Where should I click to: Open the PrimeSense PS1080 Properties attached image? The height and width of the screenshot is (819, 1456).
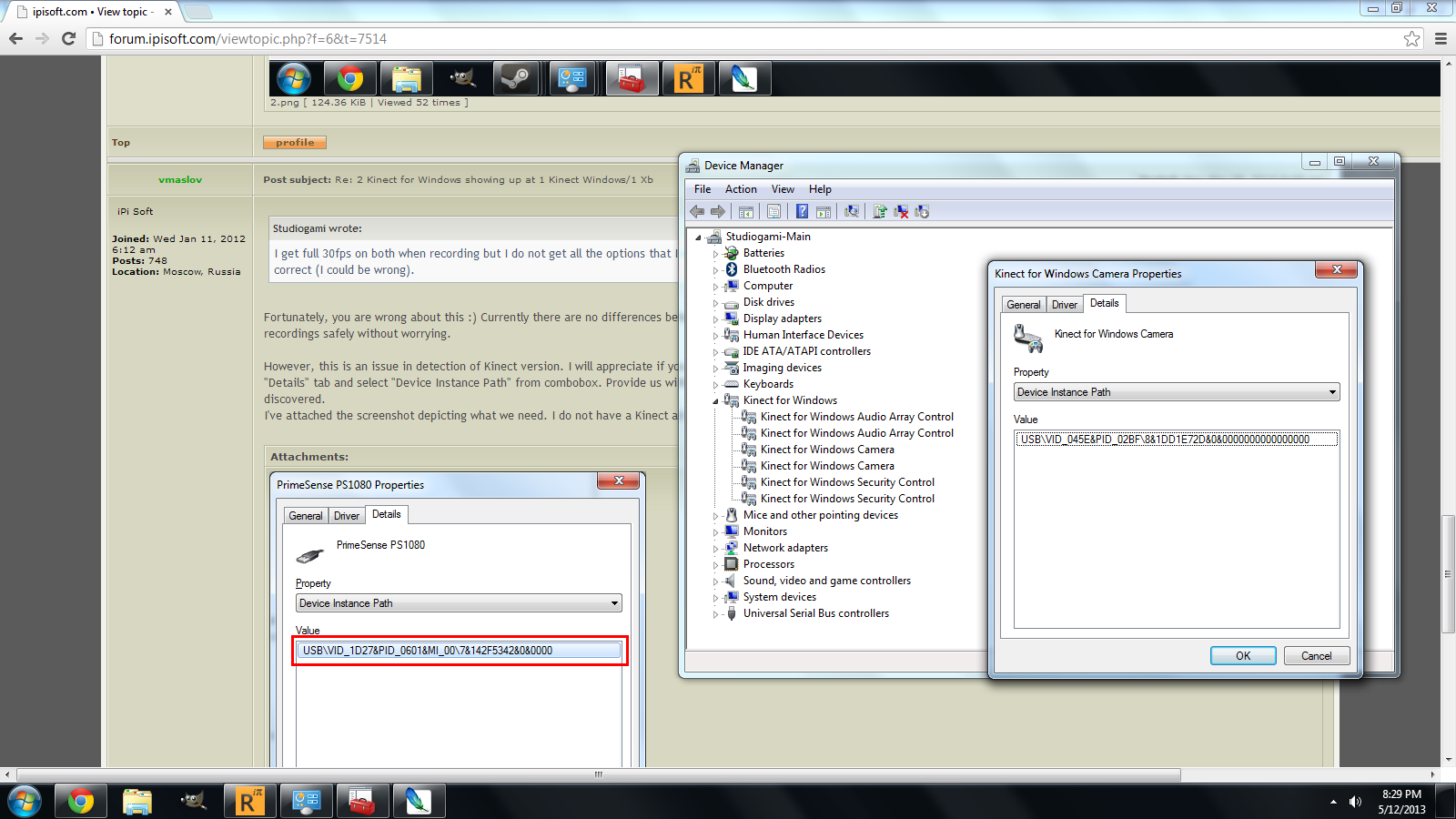(458, 620)
